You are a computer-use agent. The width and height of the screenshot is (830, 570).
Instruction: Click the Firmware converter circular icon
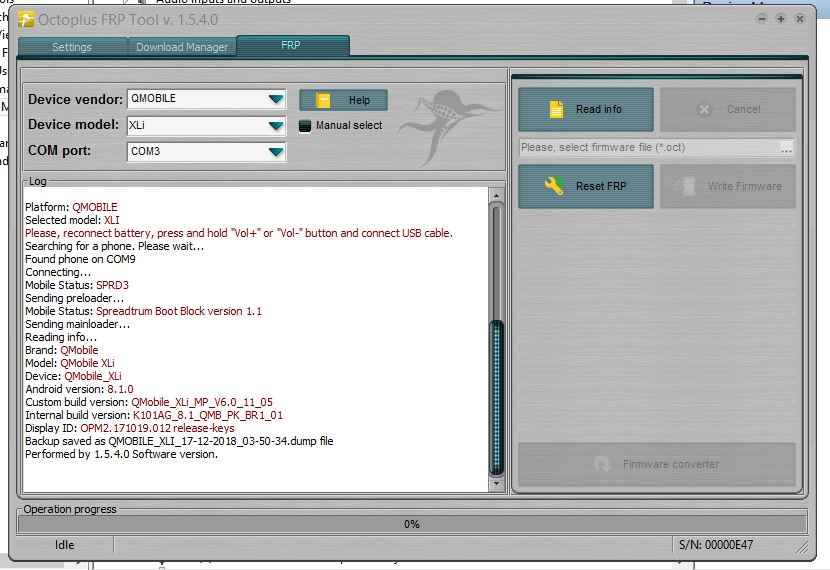[x=602, y=464]
